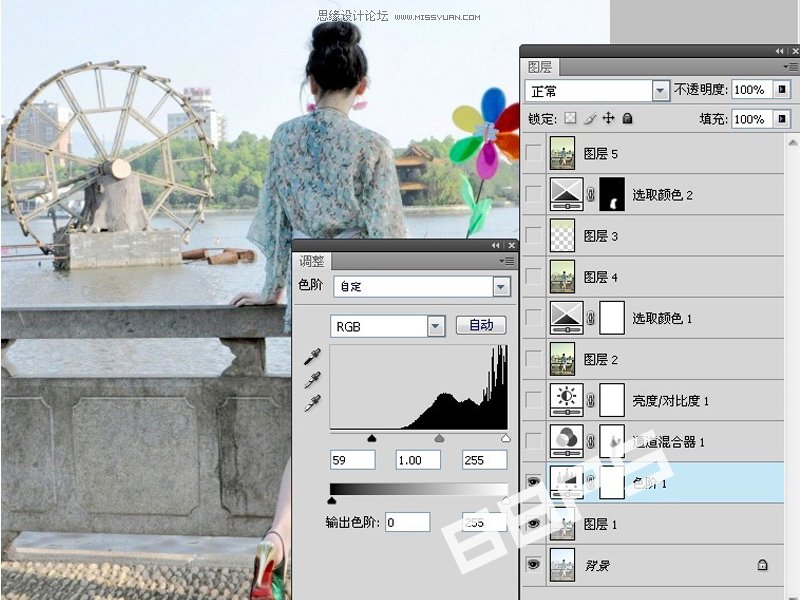This screenshot has width=800, height=600.
Task: Click link icon on 亮度/对比度 1 layer
Action: click(x=591, y=400)
